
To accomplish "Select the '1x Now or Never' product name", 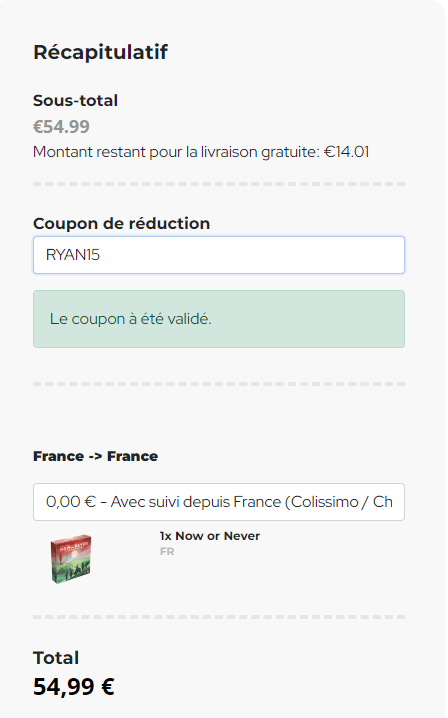I will [x=210, y=536].
